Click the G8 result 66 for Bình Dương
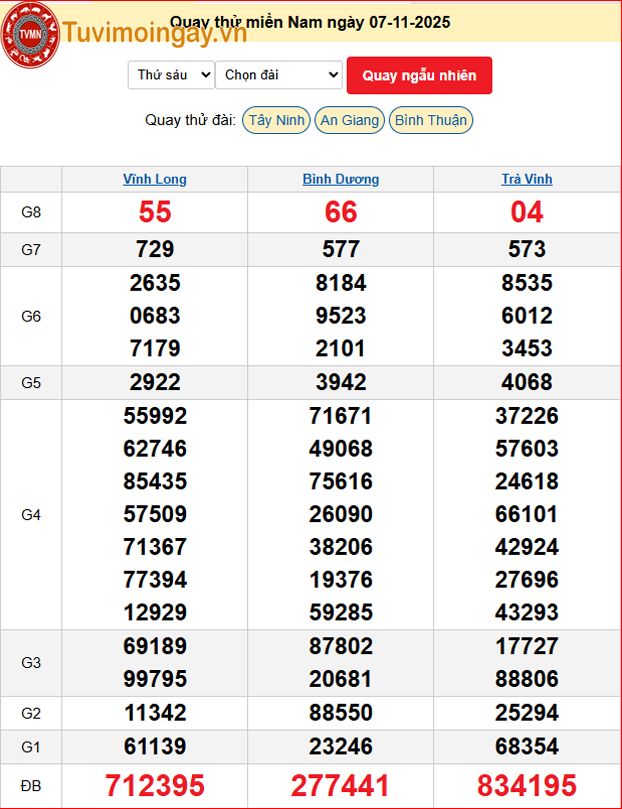 (340, 212)
